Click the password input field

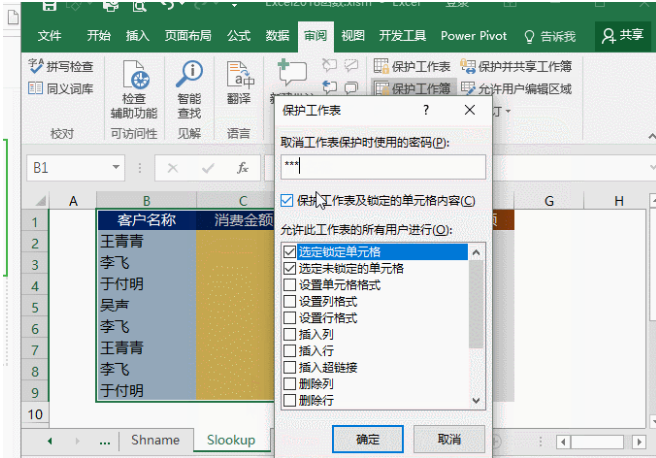click(383, 167)
